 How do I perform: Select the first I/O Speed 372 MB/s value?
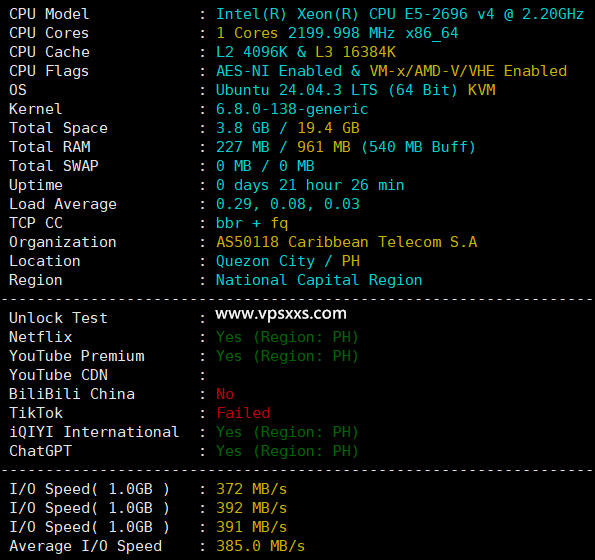(251, 489)
